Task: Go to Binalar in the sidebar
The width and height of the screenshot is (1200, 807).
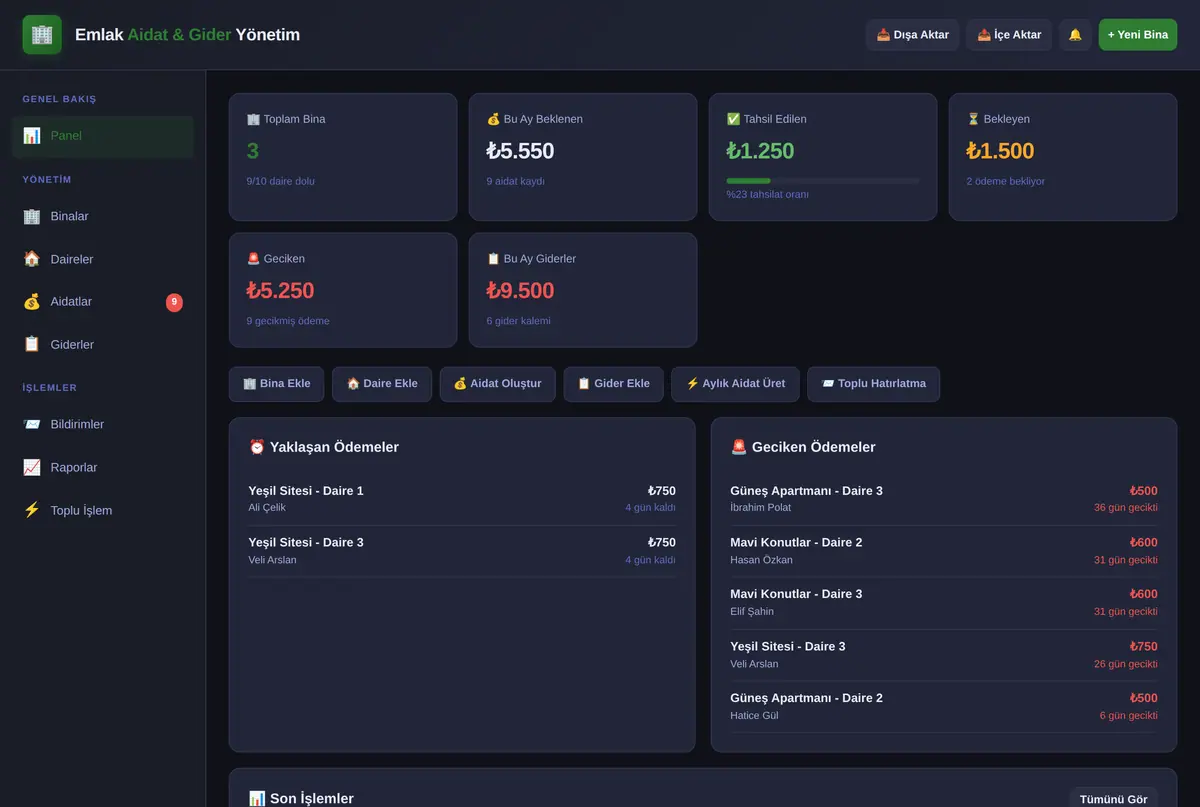Action: [x=103, y=216]
